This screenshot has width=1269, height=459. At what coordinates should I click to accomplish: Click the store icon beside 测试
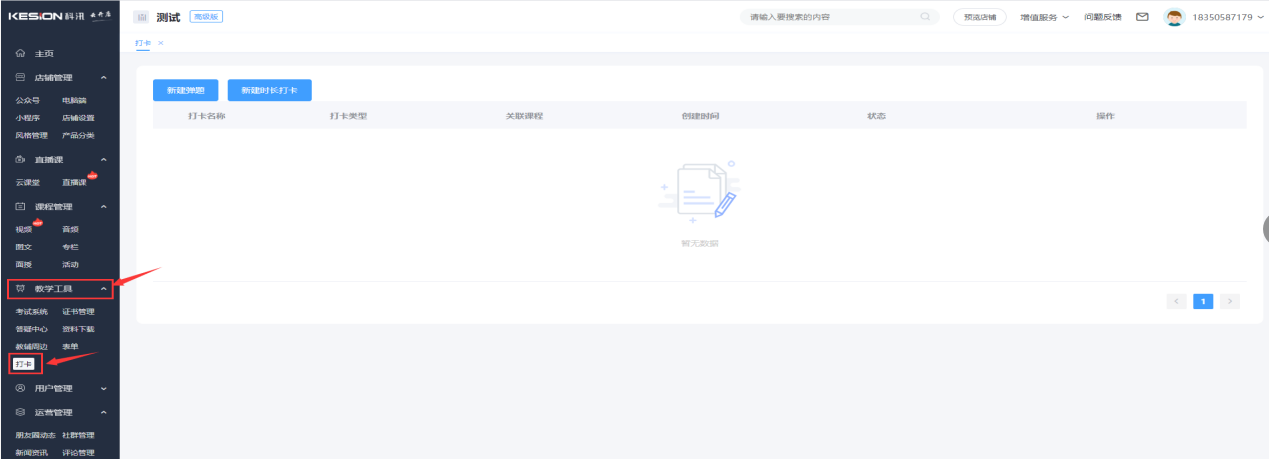tap(141, 17)
